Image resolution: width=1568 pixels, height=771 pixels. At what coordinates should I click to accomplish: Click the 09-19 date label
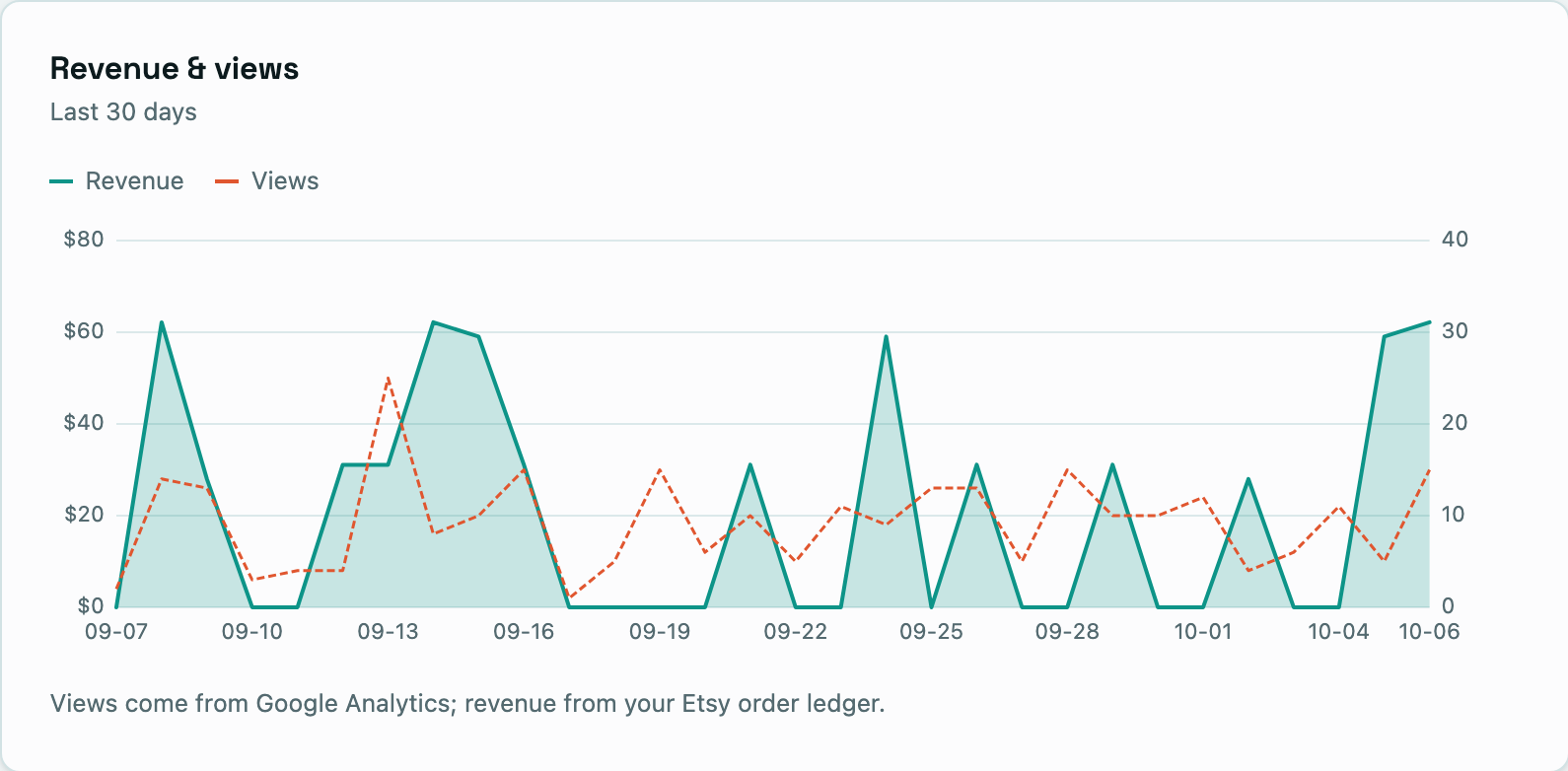660,632
